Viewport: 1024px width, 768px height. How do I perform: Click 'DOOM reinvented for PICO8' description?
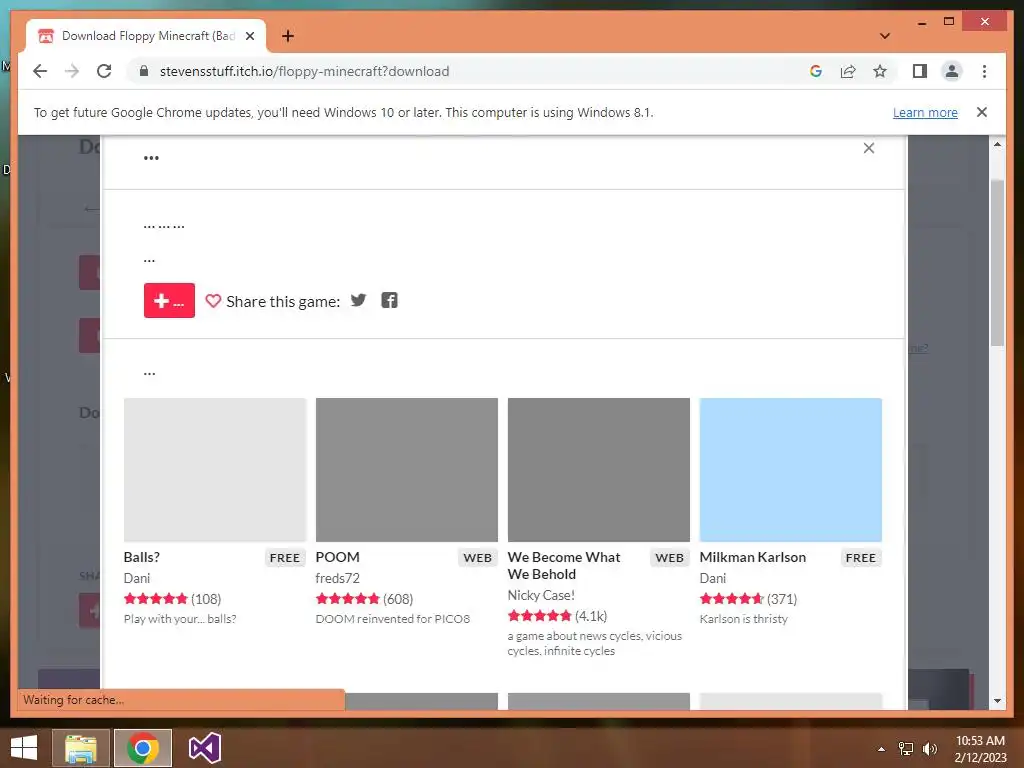coord(392,618)
